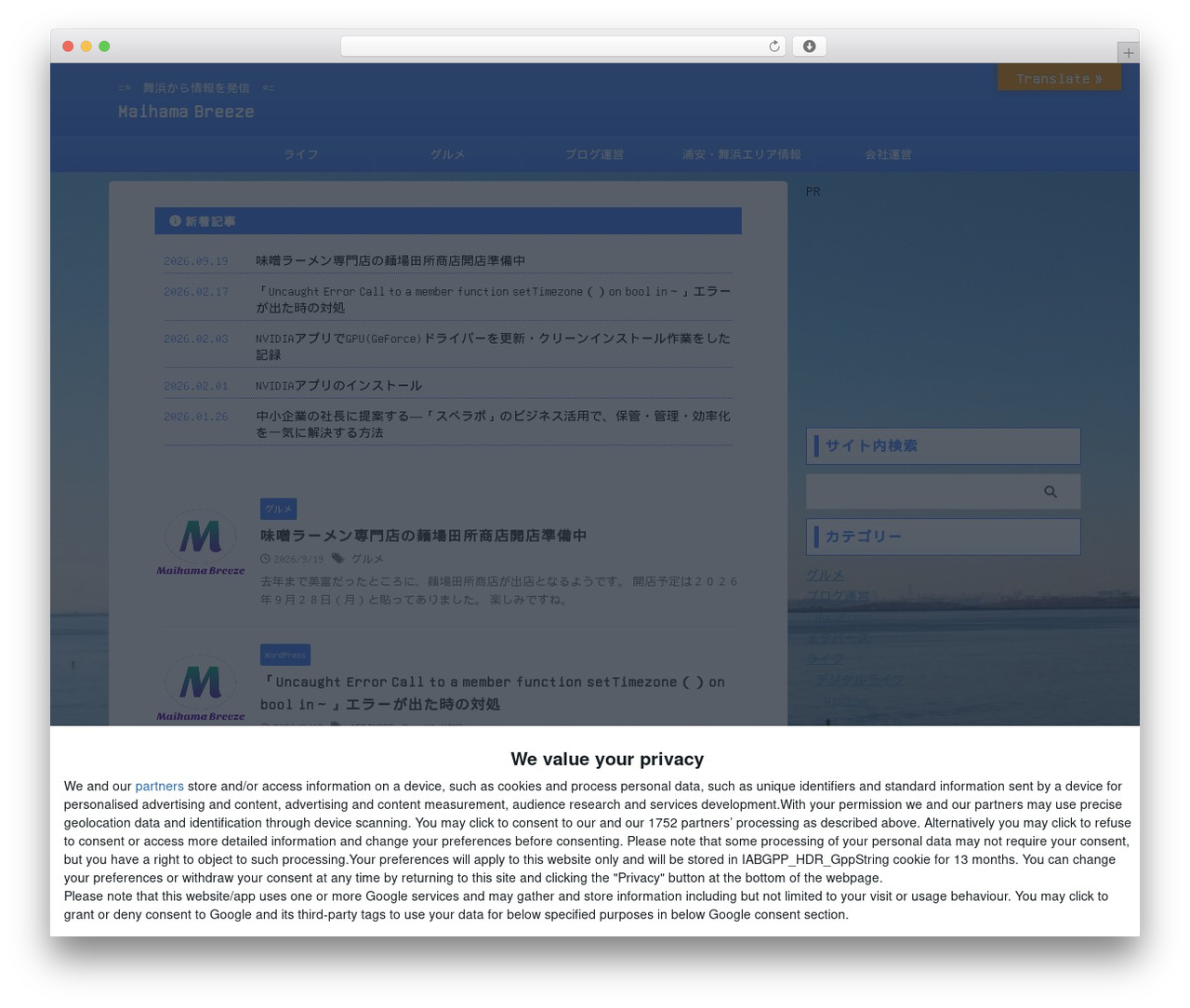Click the 2026.01.26 date in 新着記事
The height and width of the screenshot is (1008, 1190).
(195, 417)
